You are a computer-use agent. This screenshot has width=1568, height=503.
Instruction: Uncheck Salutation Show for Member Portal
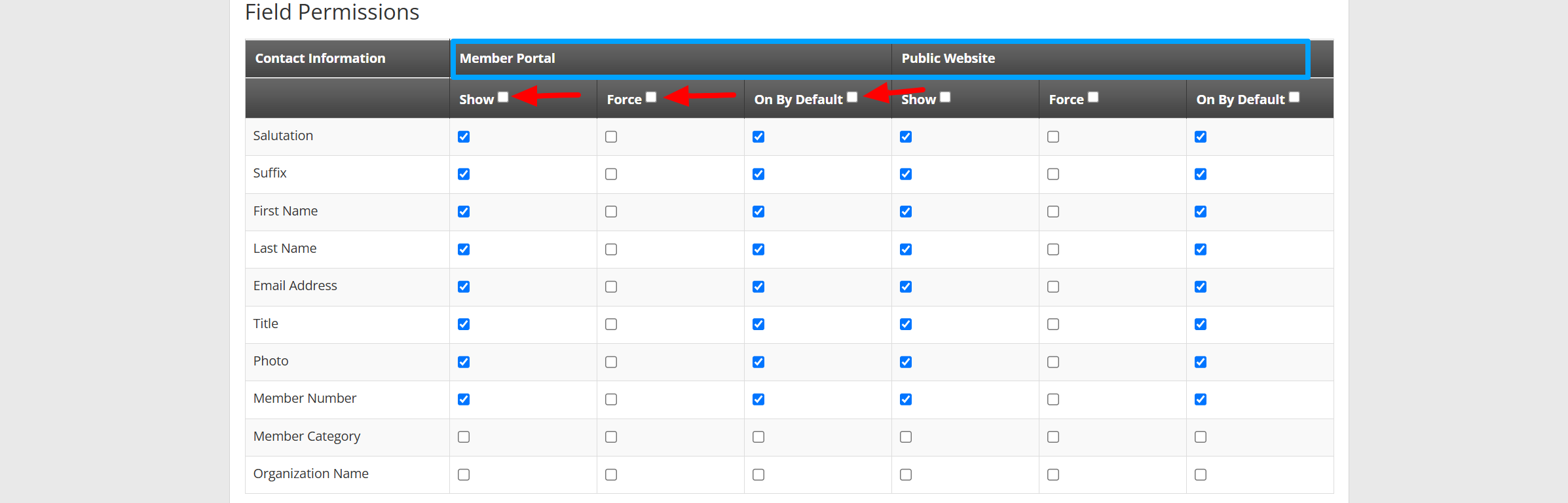[x=464, y=137]
